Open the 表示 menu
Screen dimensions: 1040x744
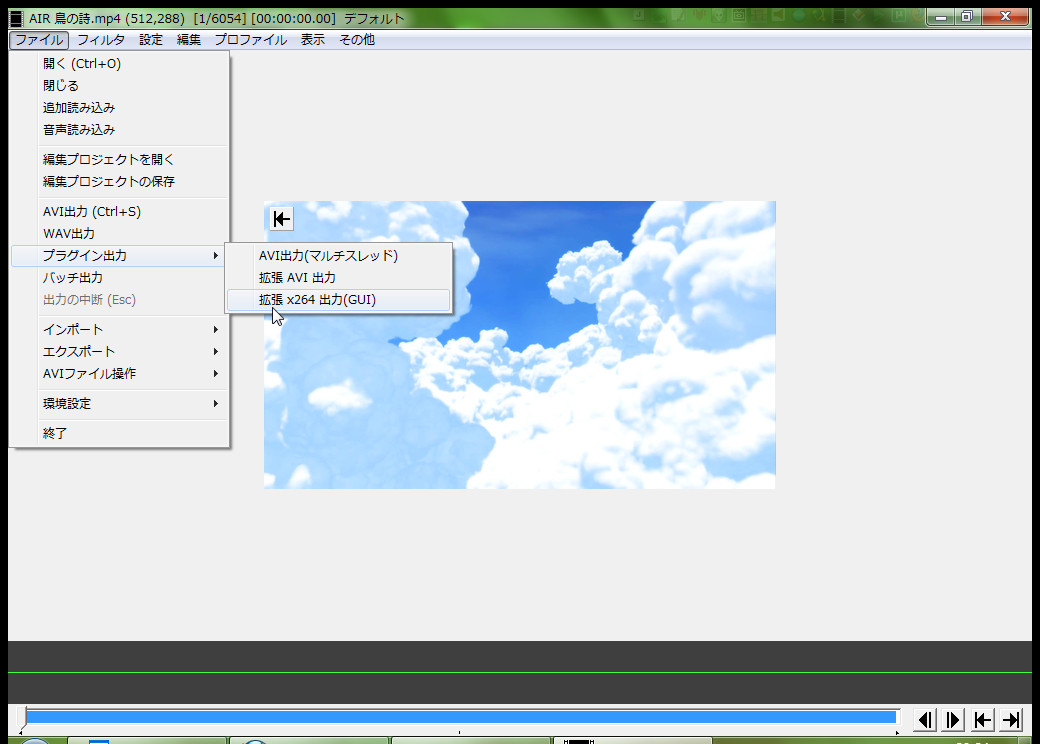pos(312,40)
